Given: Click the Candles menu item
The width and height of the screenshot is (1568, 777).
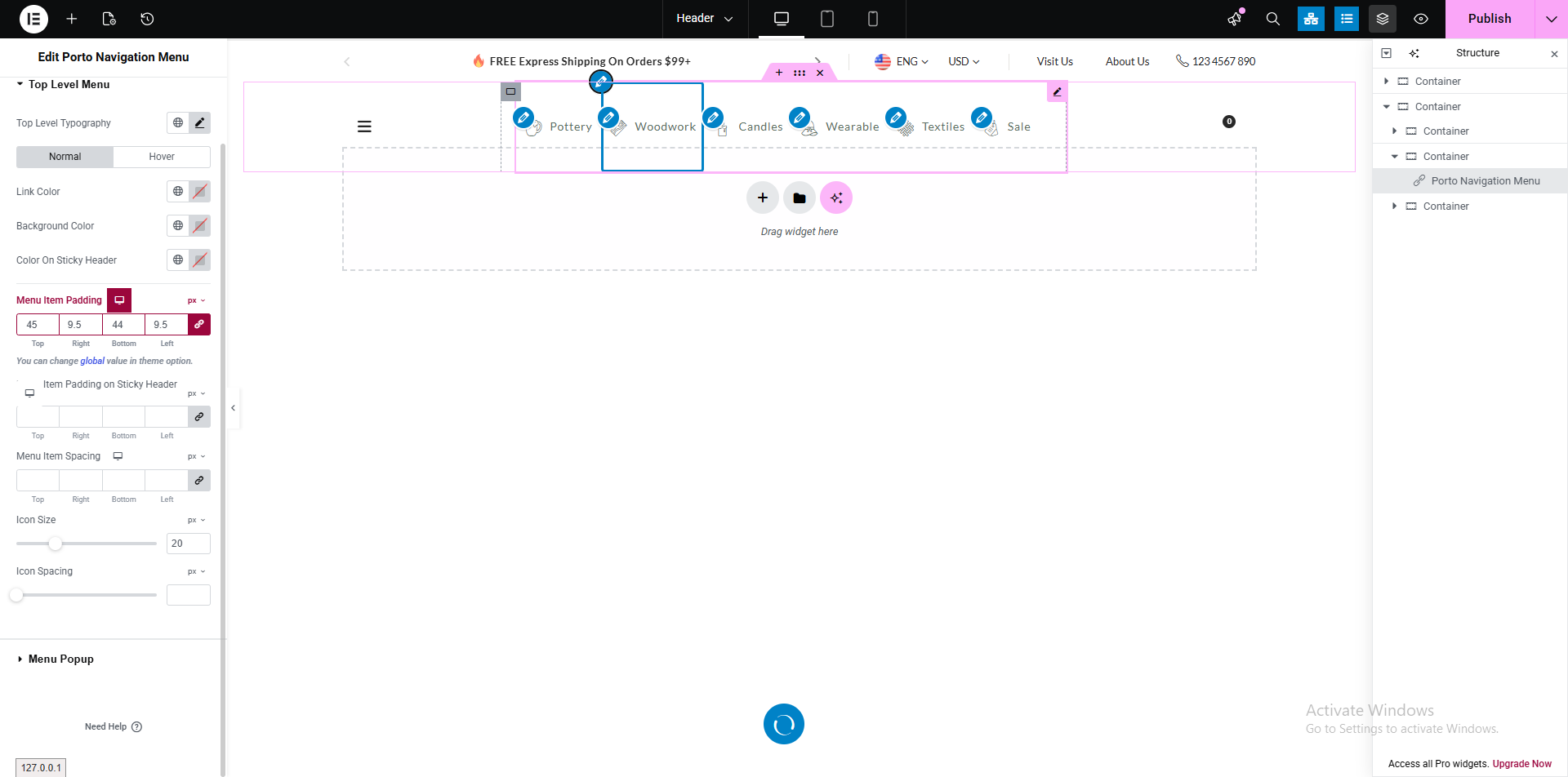Looking at the screenshot, I should coord(760,127).
